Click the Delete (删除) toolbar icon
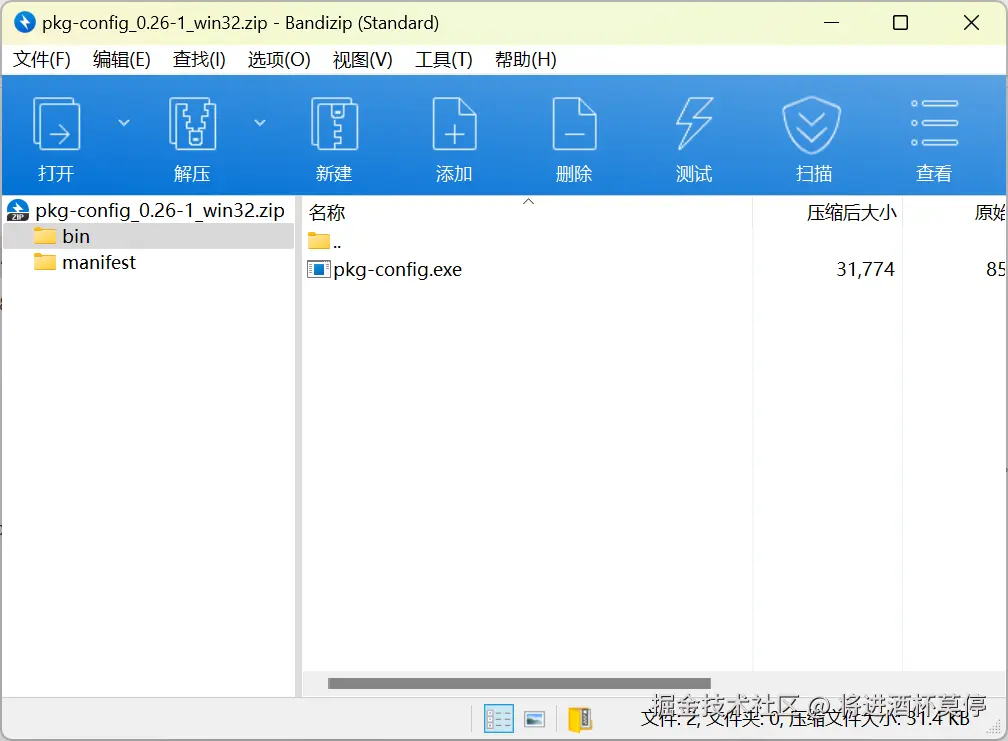 point(575,123)
